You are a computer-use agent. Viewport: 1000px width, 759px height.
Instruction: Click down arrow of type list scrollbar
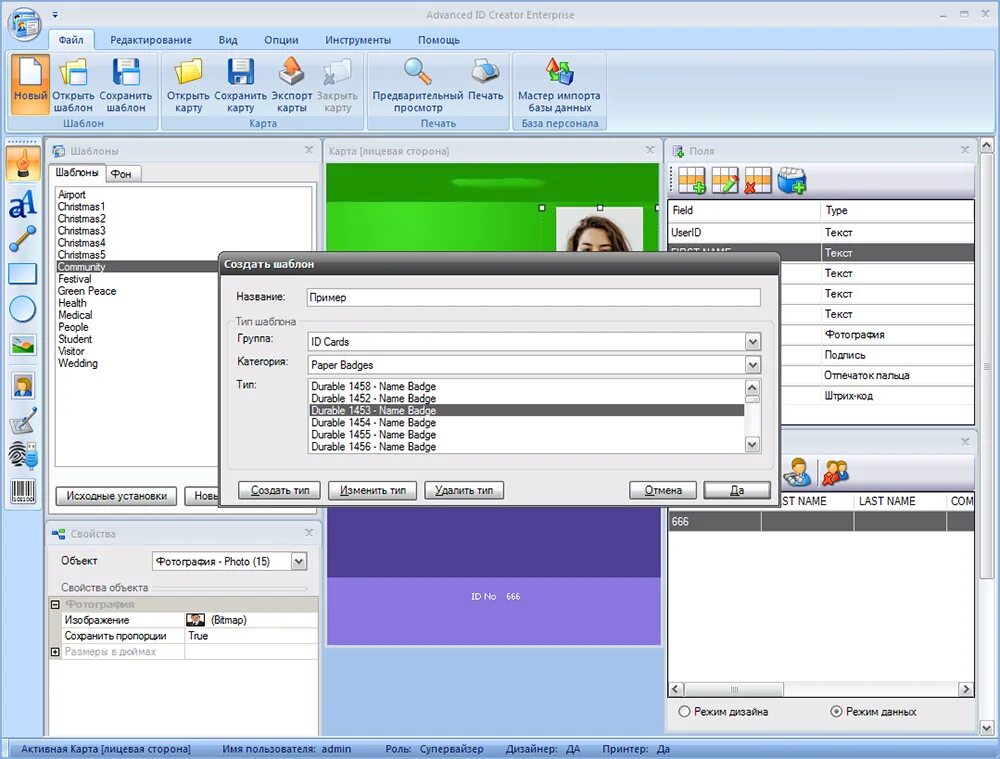pyautogui.click(x=753, y=444)
